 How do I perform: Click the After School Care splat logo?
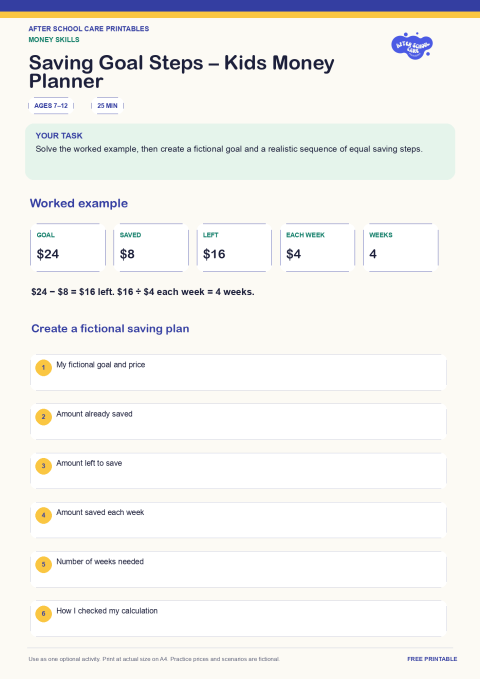(x=412, y=45)
